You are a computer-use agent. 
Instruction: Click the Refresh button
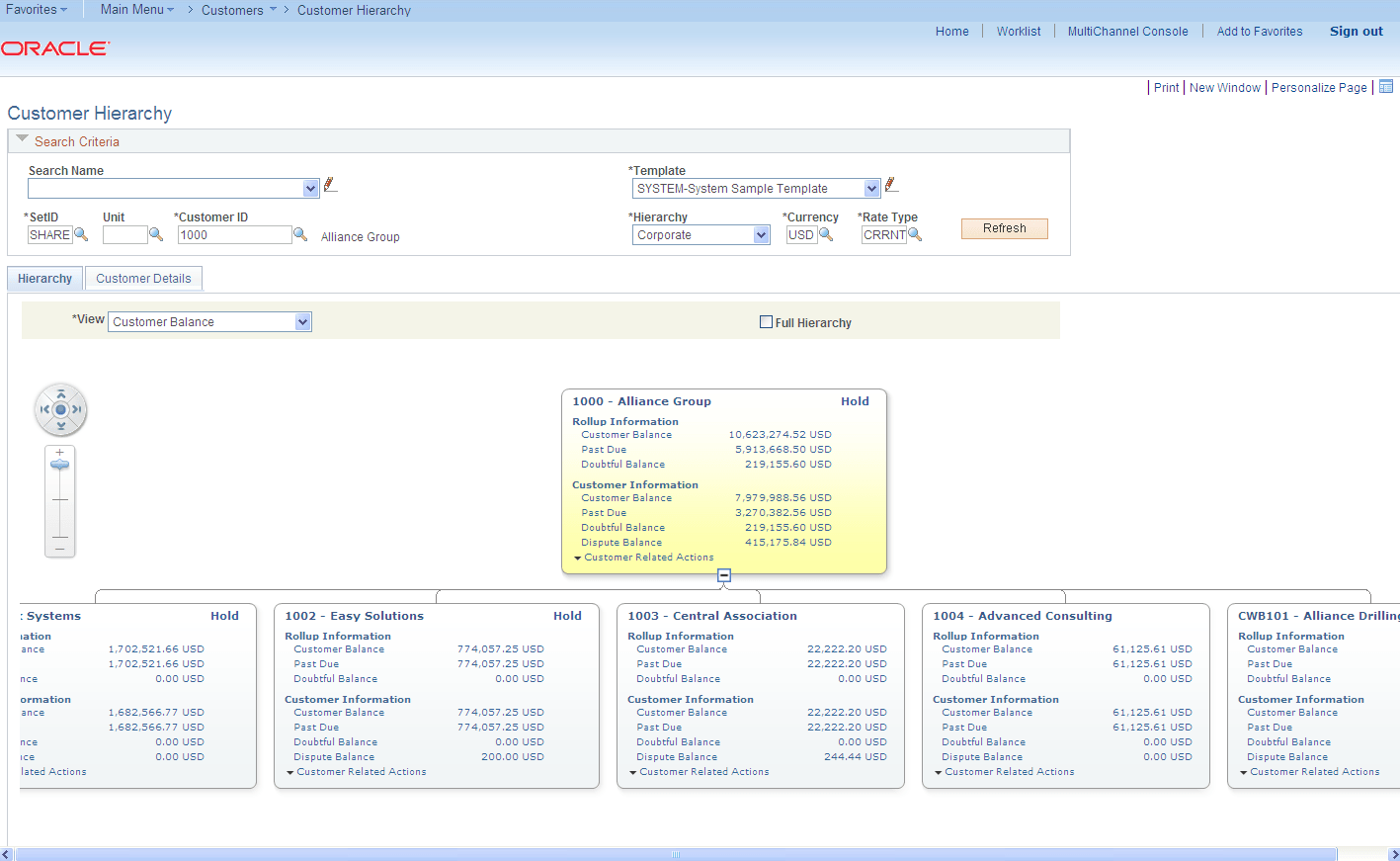[1004, 228]
